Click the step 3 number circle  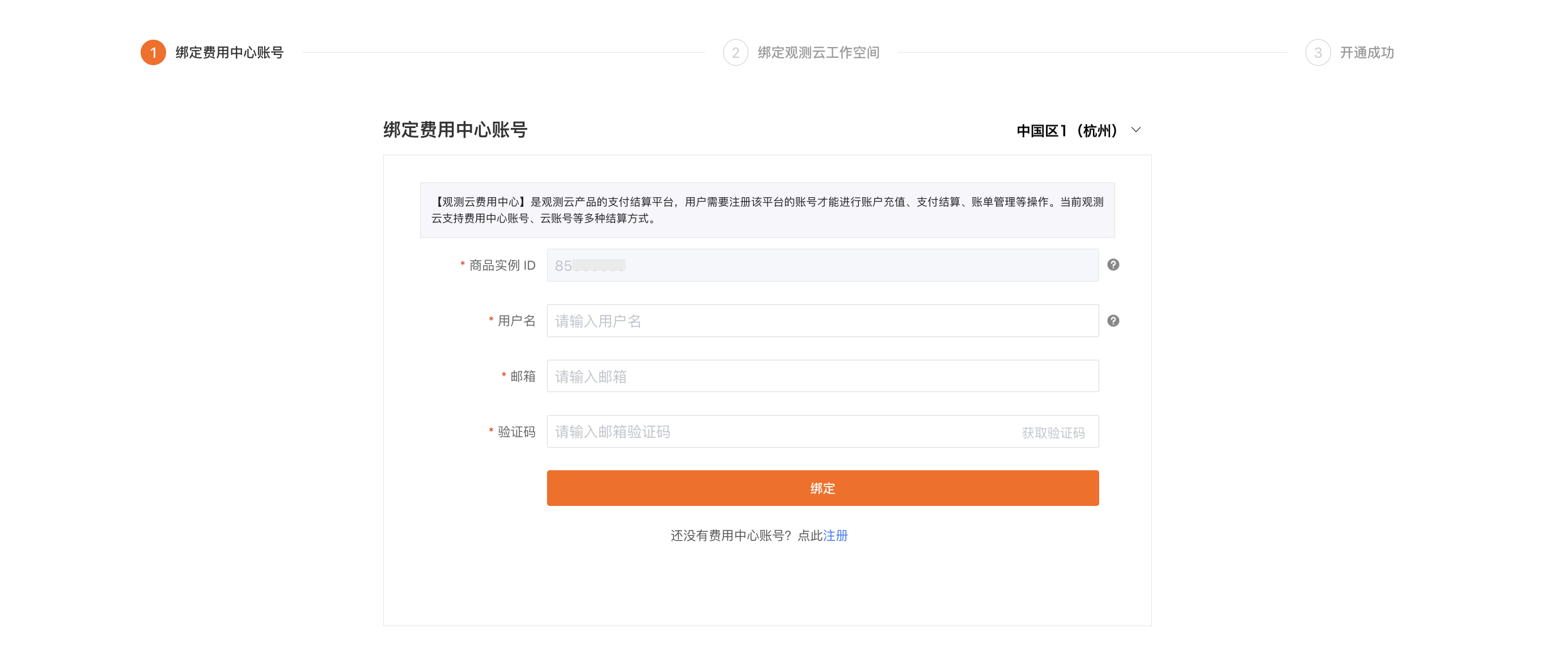pyautogui.click(x=1318, y=52)
